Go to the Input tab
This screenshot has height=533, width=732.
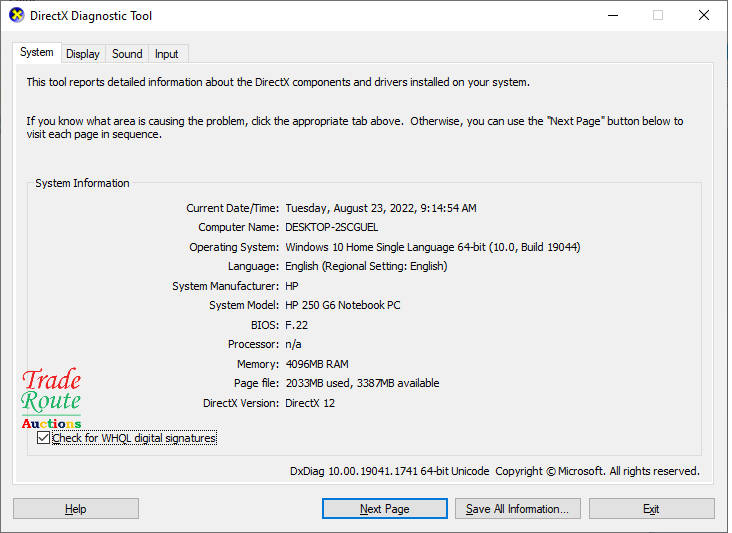tap(167, 54)
